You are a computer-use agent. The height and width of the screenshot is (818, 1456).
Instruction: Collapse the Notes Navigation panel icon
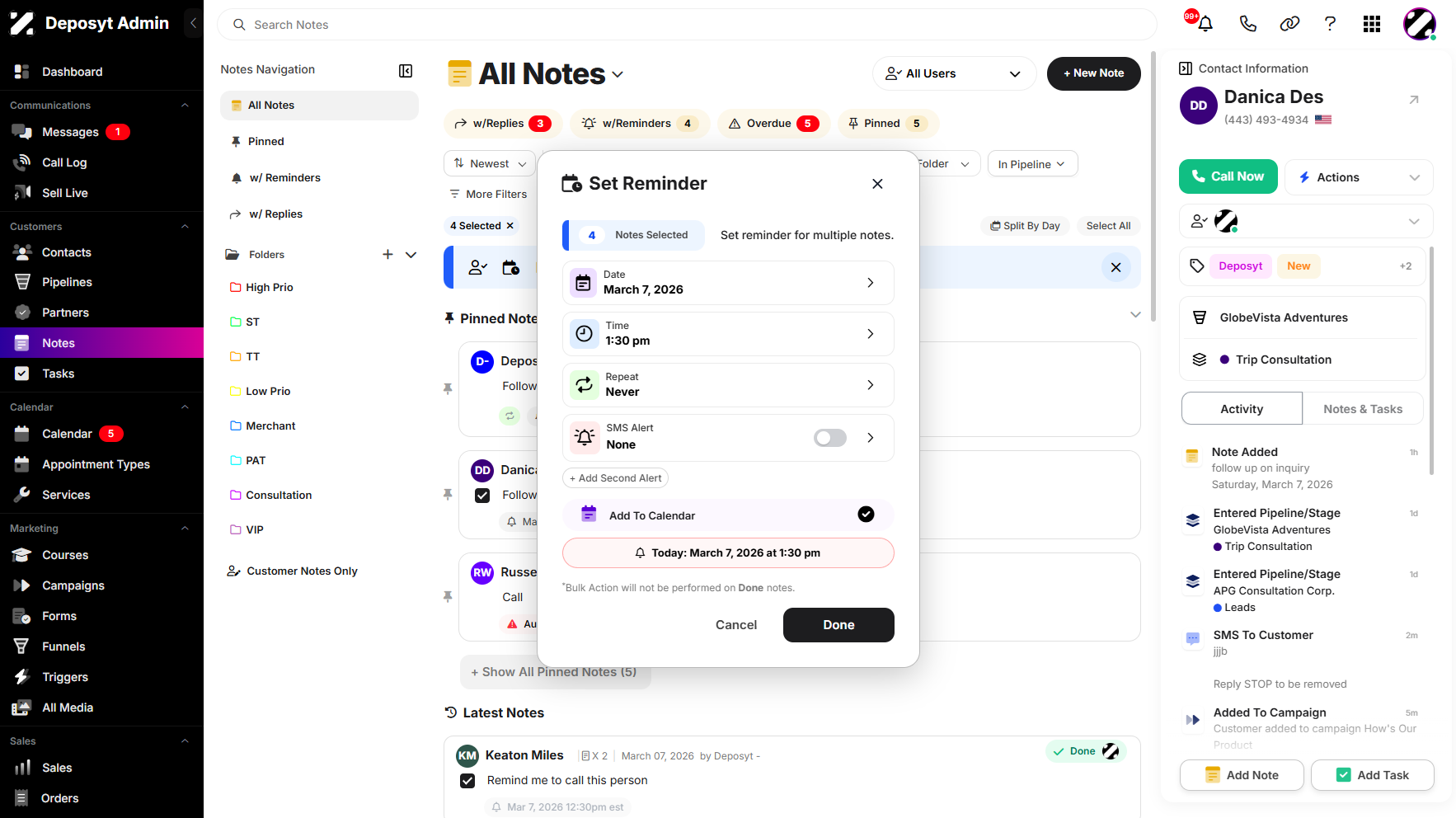pyautogui.click(x=406, y=71)
